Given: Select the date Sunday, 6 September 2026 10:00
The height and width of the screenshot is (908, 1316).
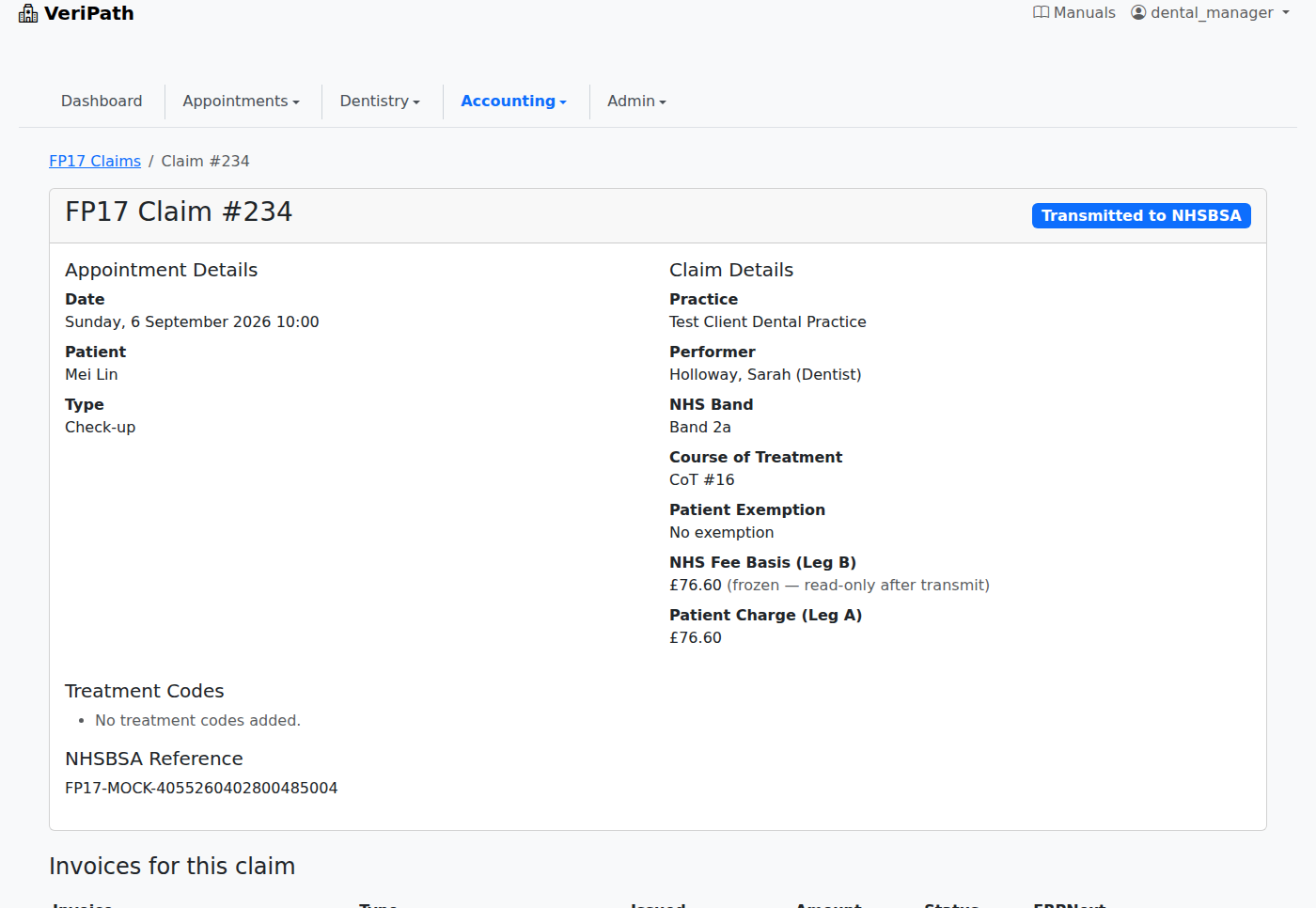Looking at the screenshot, I should [x=192, y=321].
